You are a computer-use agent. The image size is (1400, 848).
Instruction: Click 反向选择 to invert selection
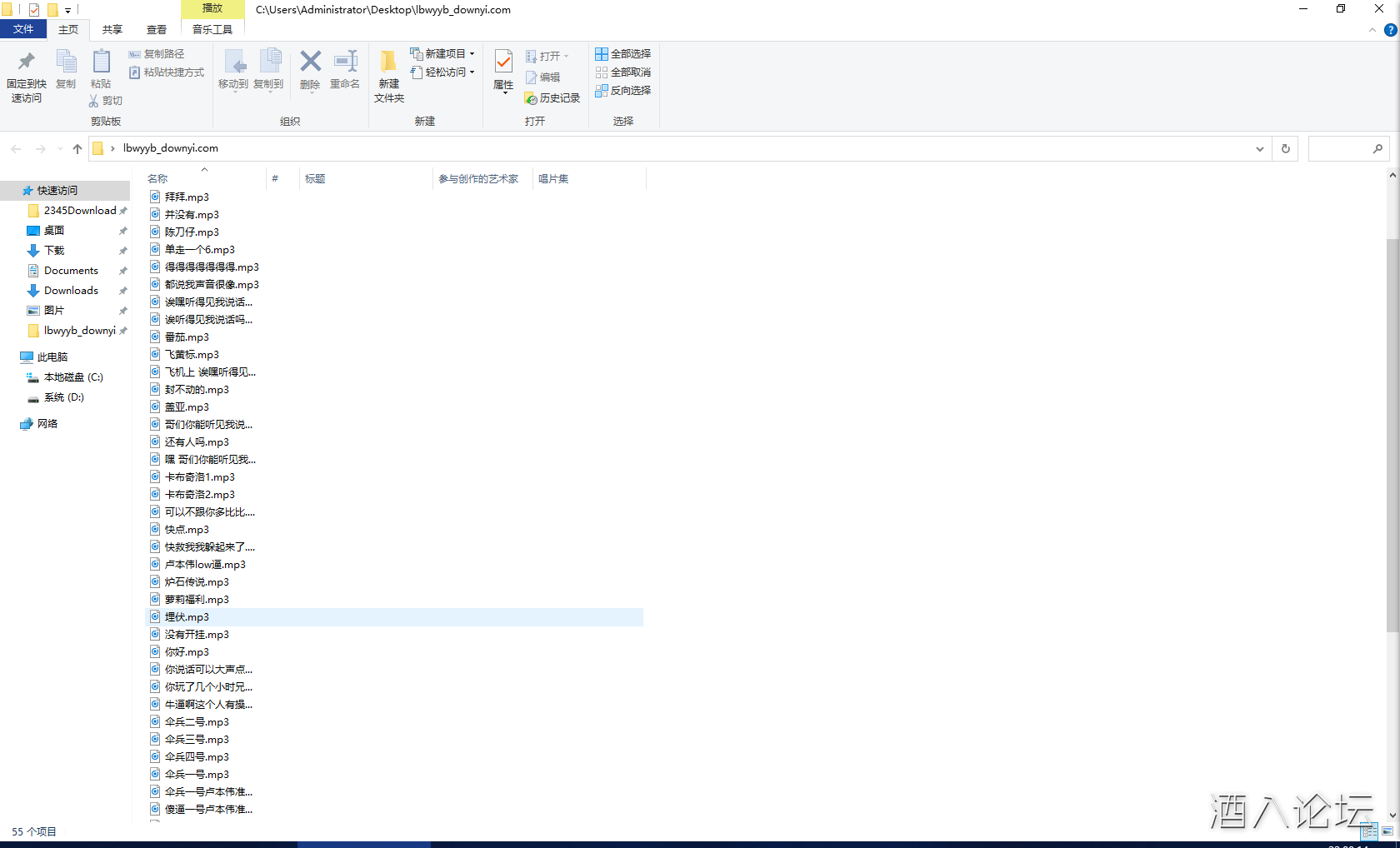(x=623, y=91)
